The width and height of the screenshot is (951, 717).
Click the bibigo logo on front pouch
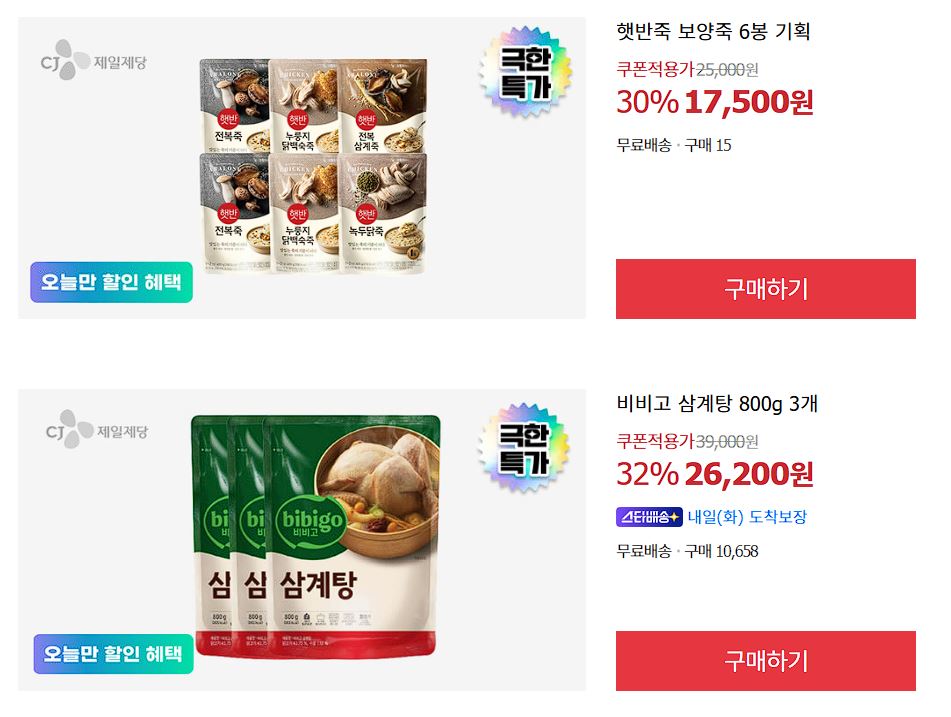(312, 521)
